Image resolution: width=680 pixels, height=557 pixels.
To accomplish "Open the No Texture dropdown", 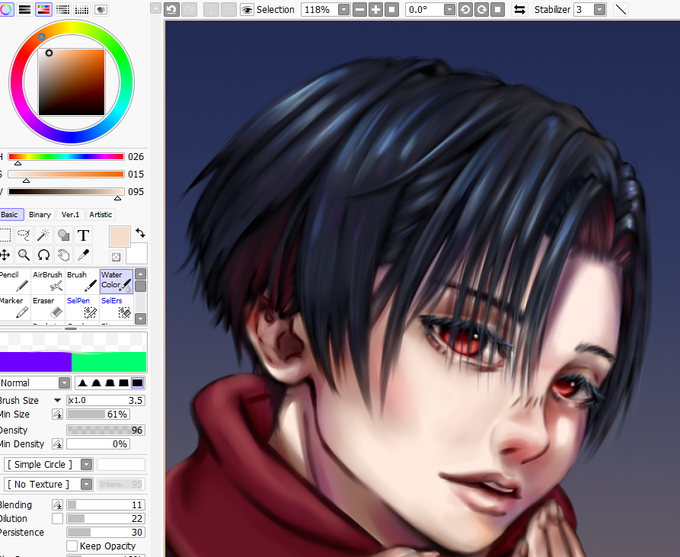I will (x=87, y=484).
